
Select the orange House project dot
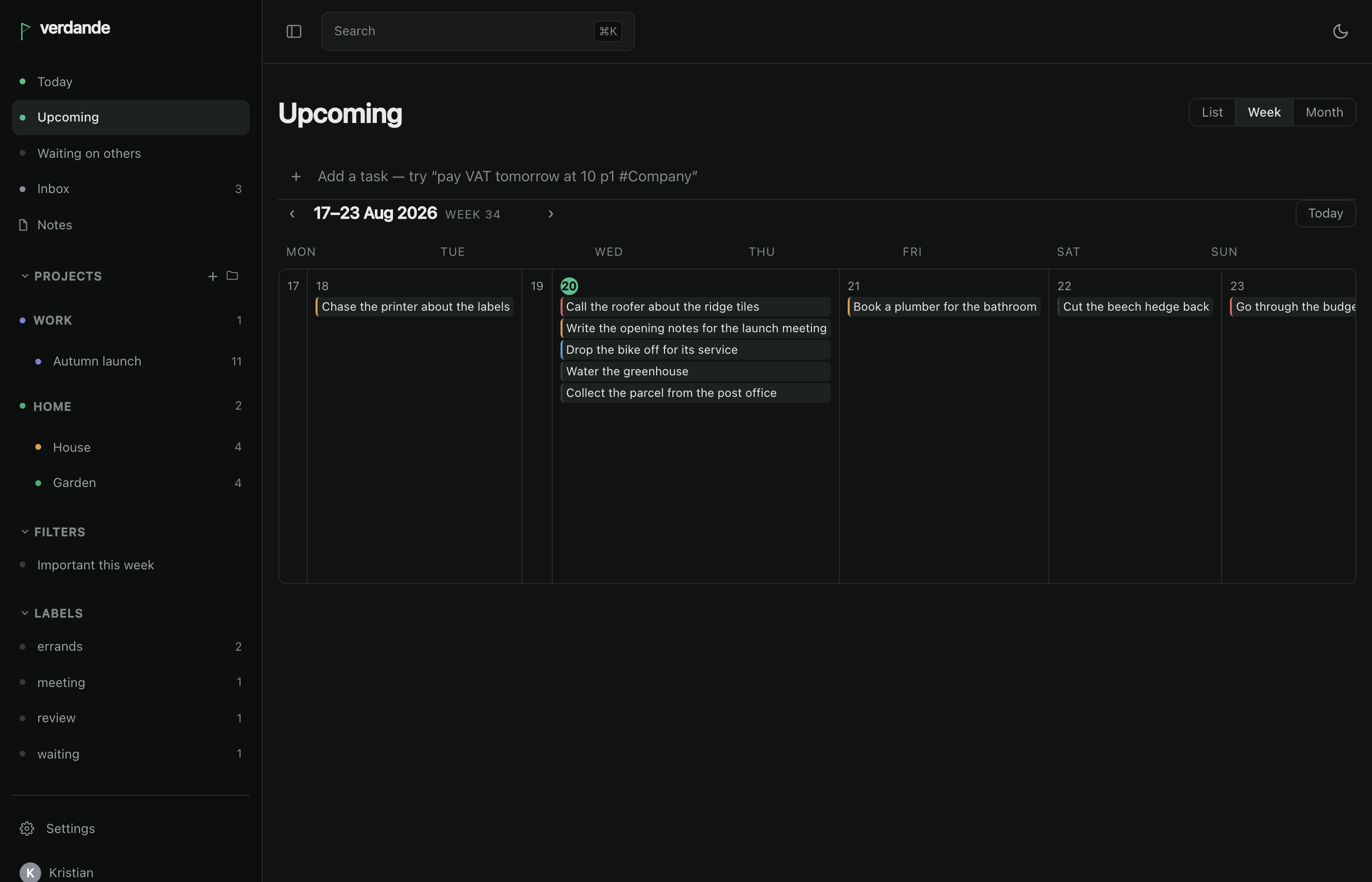[x=38, y=447]
